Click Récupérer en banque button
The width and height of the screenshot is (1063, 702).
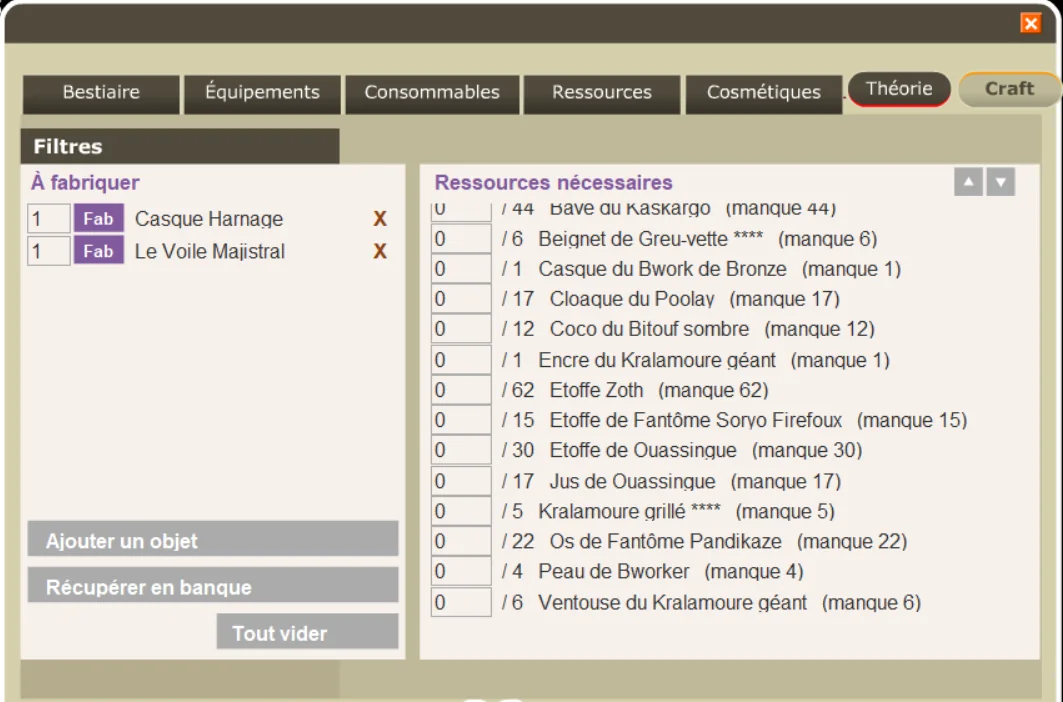pyautogui.click(x=213, y=585)
